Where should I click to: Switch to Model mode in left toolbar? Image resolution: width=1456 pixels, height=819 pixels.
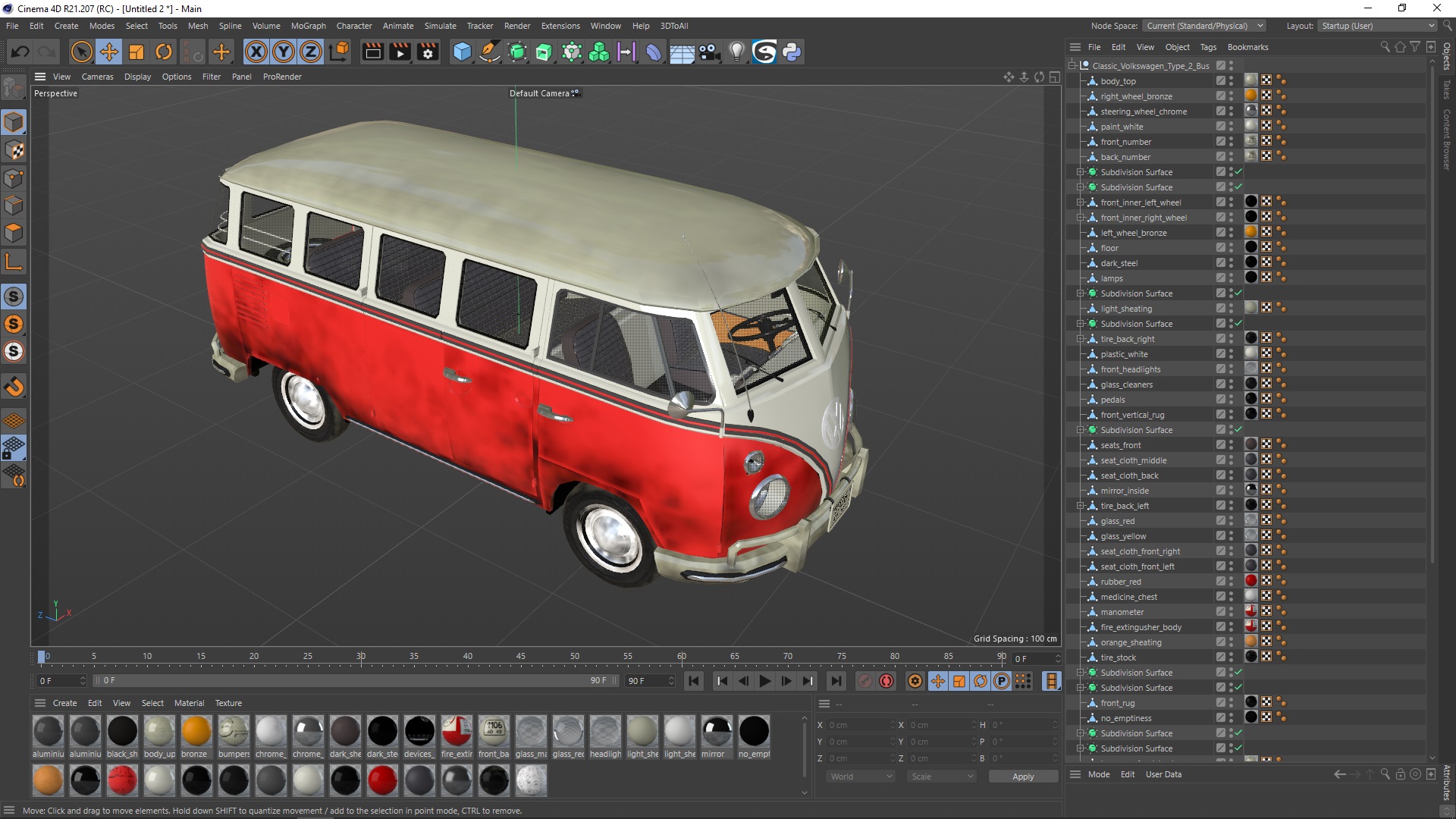pyautogui.click(x=14, y=122)
